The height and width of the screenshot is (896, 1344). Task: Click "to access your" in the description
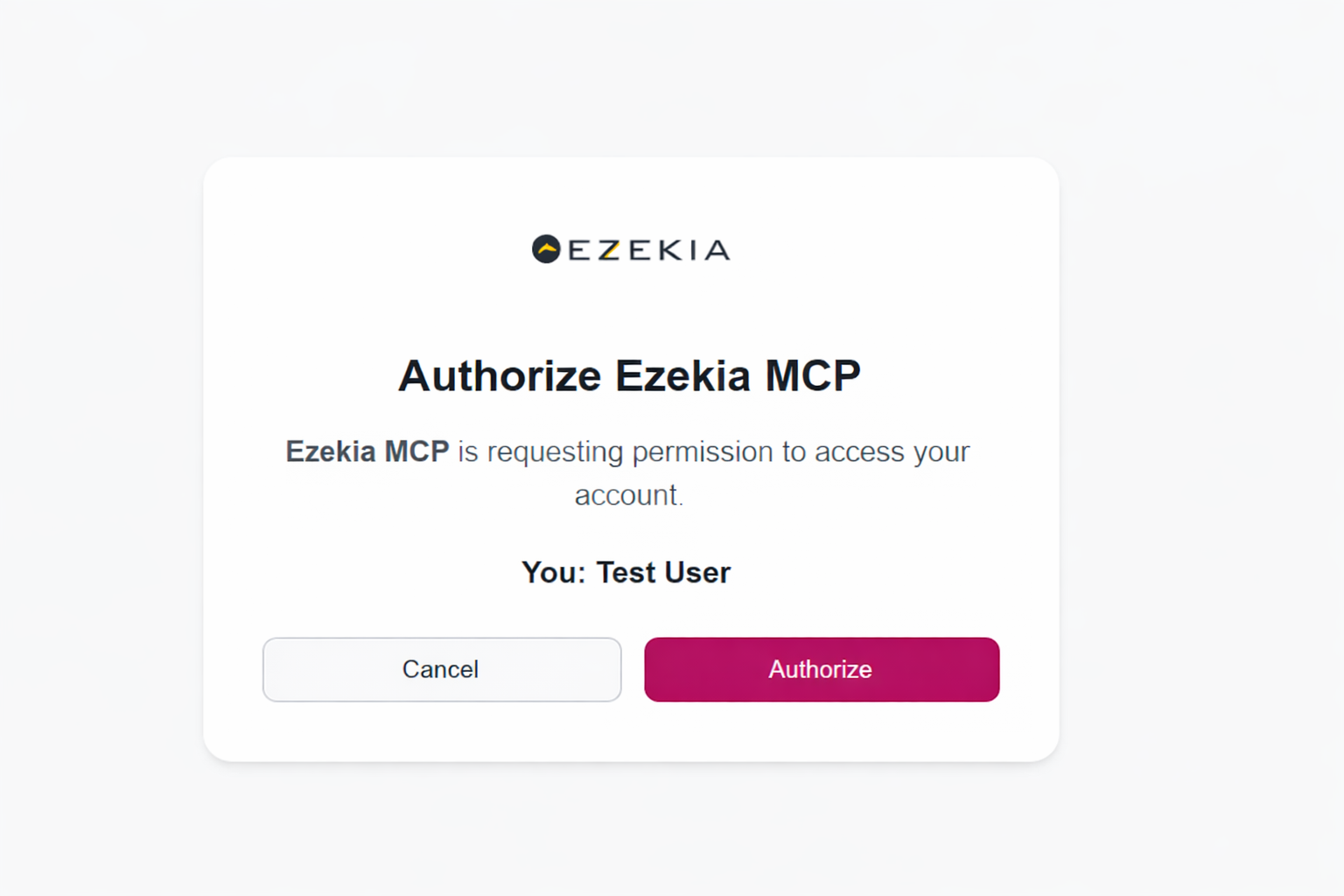(x=875, y=451)
